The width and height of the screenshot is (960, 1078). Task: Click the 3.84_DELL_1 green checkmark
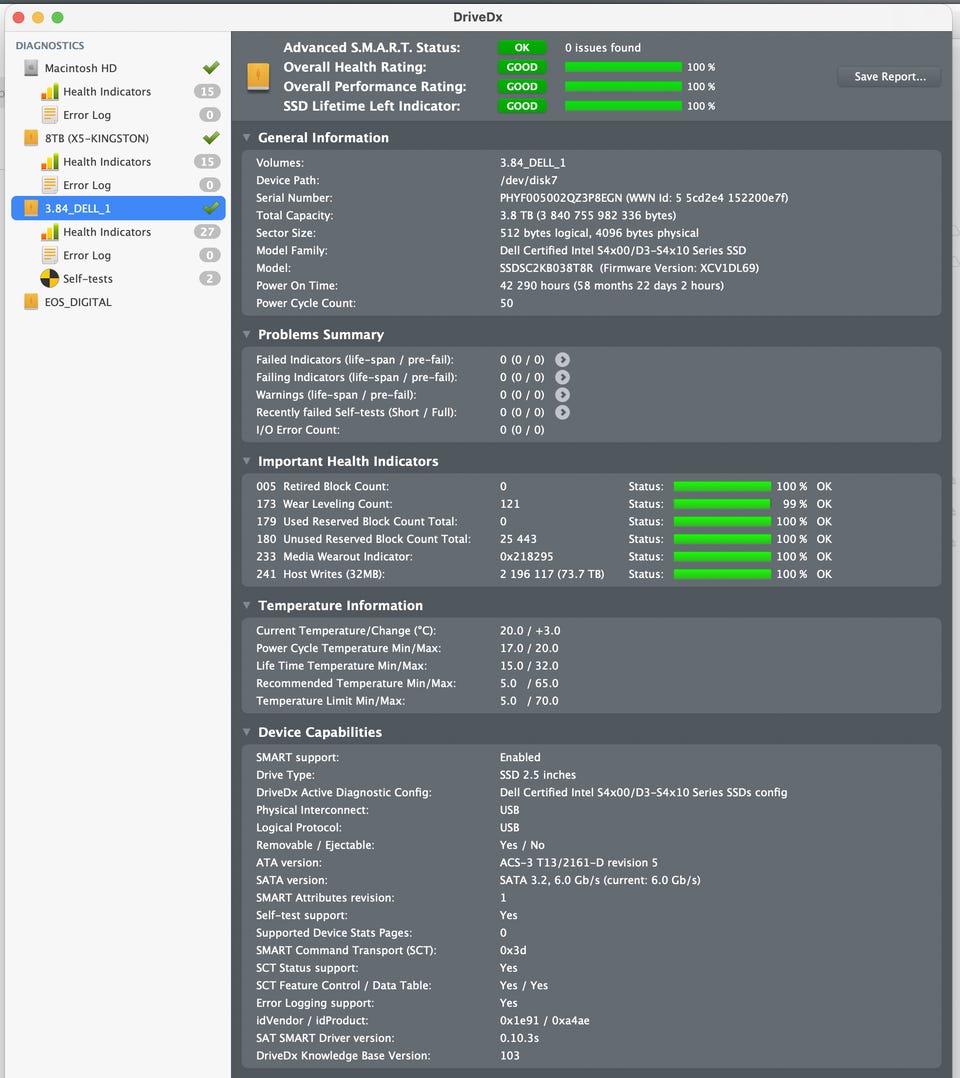pyautogui.click(x=211, y=208)
